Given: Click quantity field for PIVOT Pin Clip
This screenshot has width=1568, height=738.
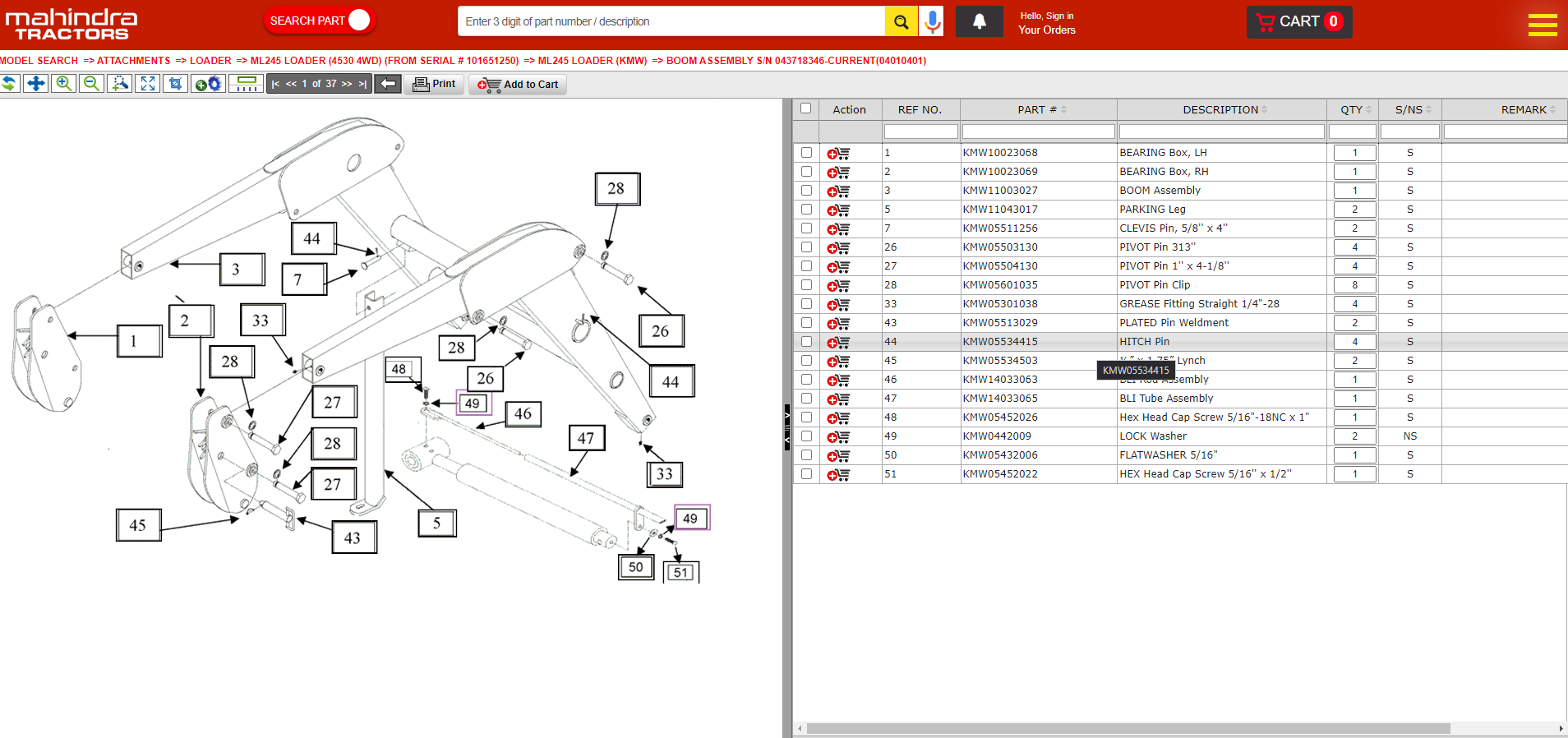Looking at the screenshot, I should click(1354, 285).
